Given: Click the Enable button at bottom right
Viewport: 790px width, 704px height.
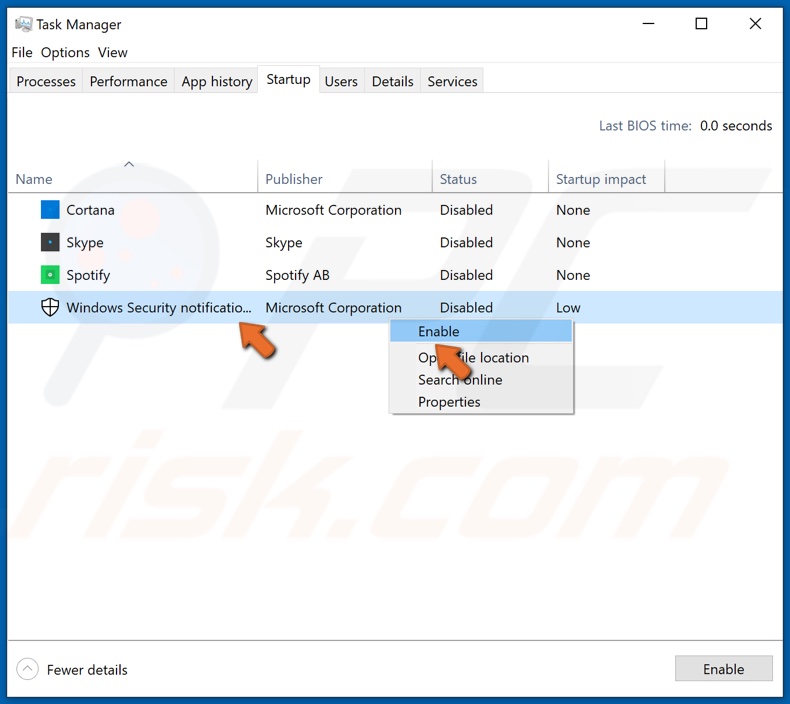Looking at the screenshot, I should [723, 669].
